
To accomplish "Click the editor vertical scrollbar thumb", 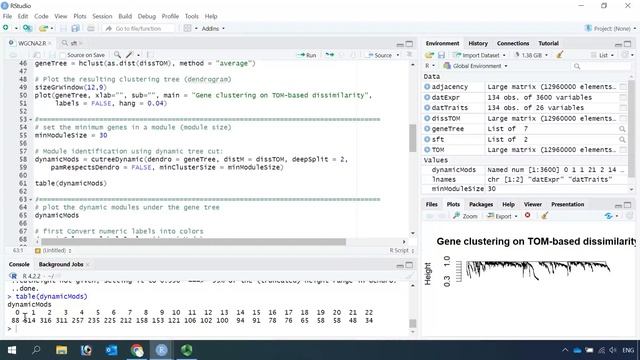I will [x=412, y=138].
